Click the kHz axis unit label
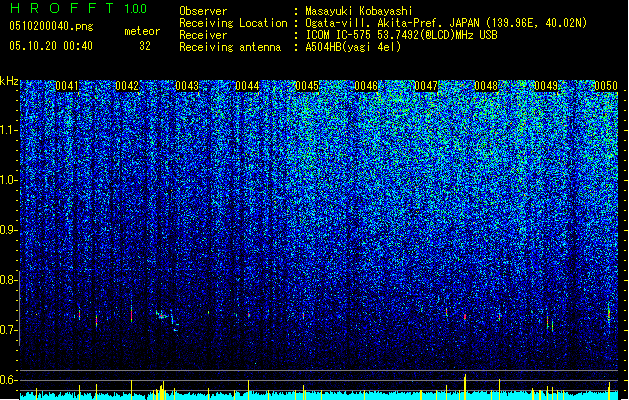Viewport: 629px width, 400px height. [x=9, y=81]
